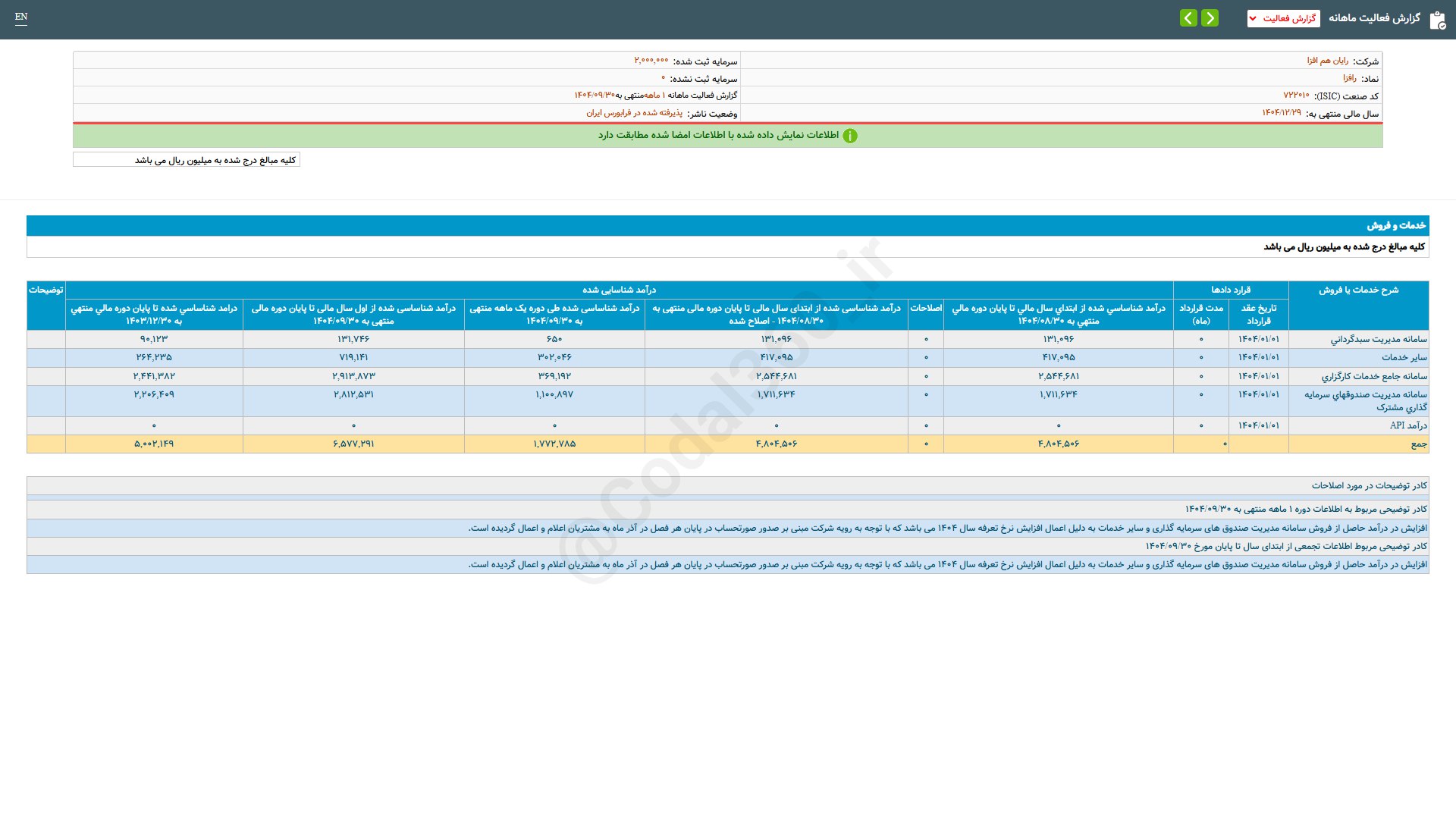Click the اصلاحات column header
Screen dimensions: 1456x819
click(x=925, y=308)
